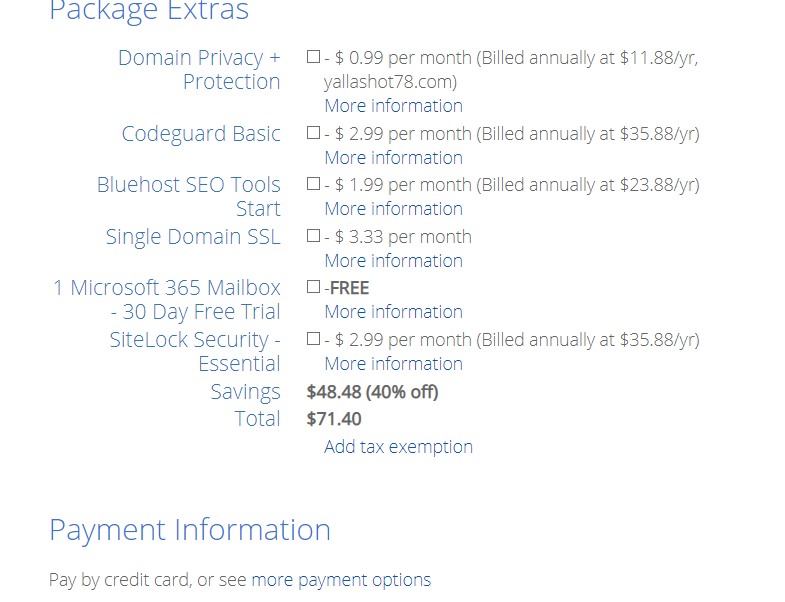Check the Bluehost SEO Tools Start option
Image resolution: width=785 pixels, height=602 pixels.
[313, 184]
